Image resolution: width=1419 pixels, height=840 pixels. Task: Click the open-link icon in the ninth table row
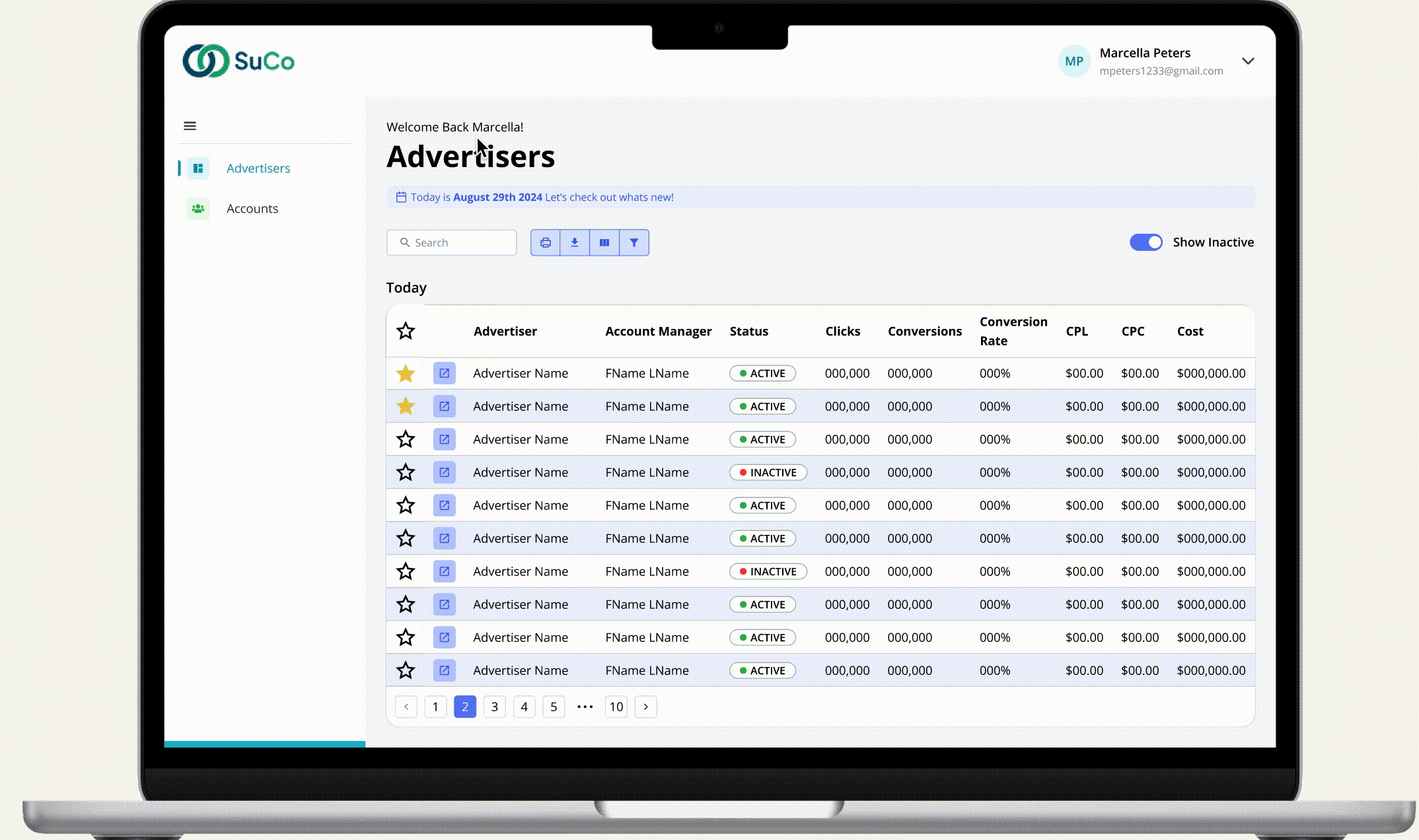tap(445, 637)
